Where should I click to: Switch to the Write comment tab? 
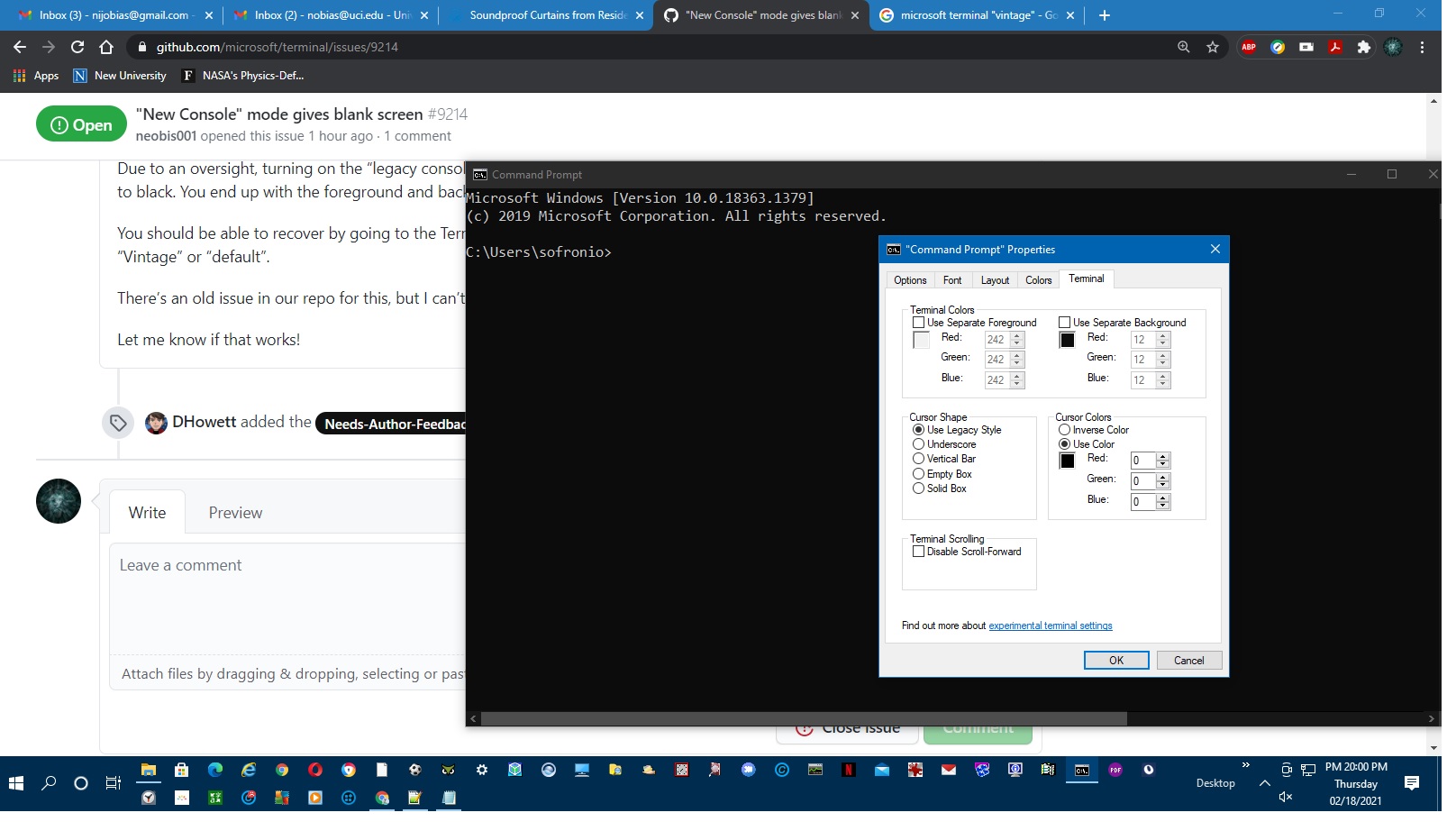pyautogui.click(x=147, y=513)
